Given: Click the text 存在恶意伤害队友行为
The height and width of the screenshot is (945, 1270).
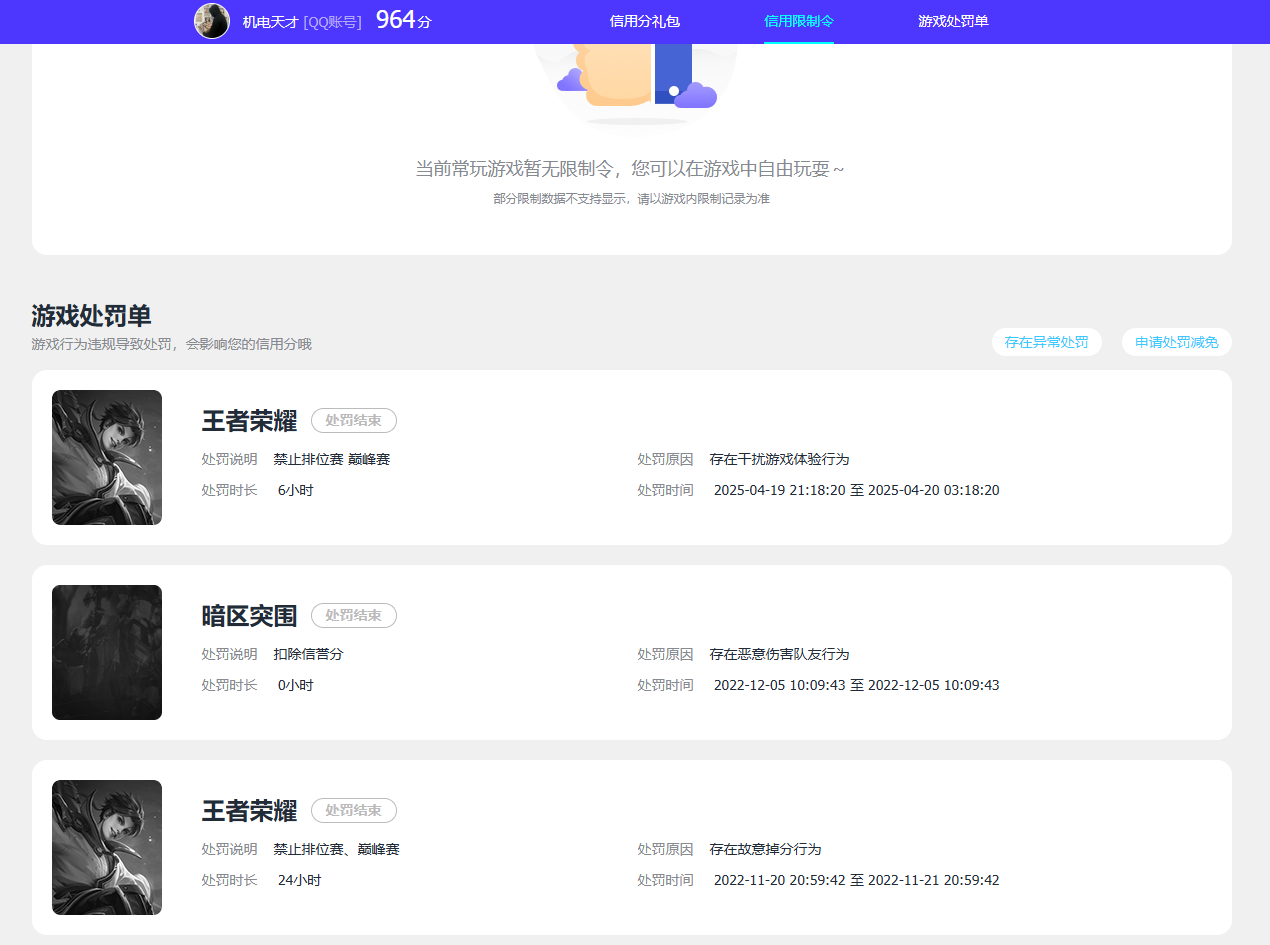Looking at the screenshot, I should (x=779, y=654).
